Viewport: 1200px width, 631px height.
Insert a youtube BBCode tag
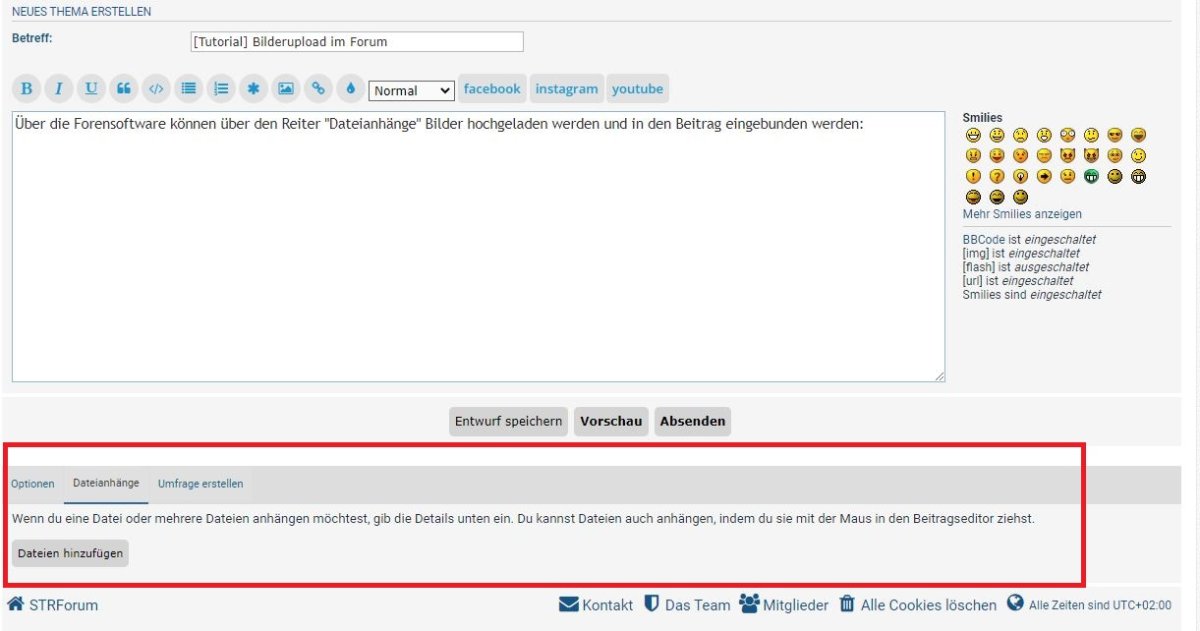coord(637,89)
